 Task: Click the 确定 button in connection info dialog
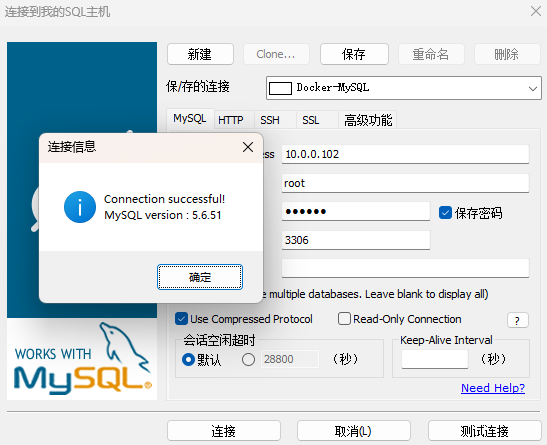pyautogui.click(x=200, y=277)
